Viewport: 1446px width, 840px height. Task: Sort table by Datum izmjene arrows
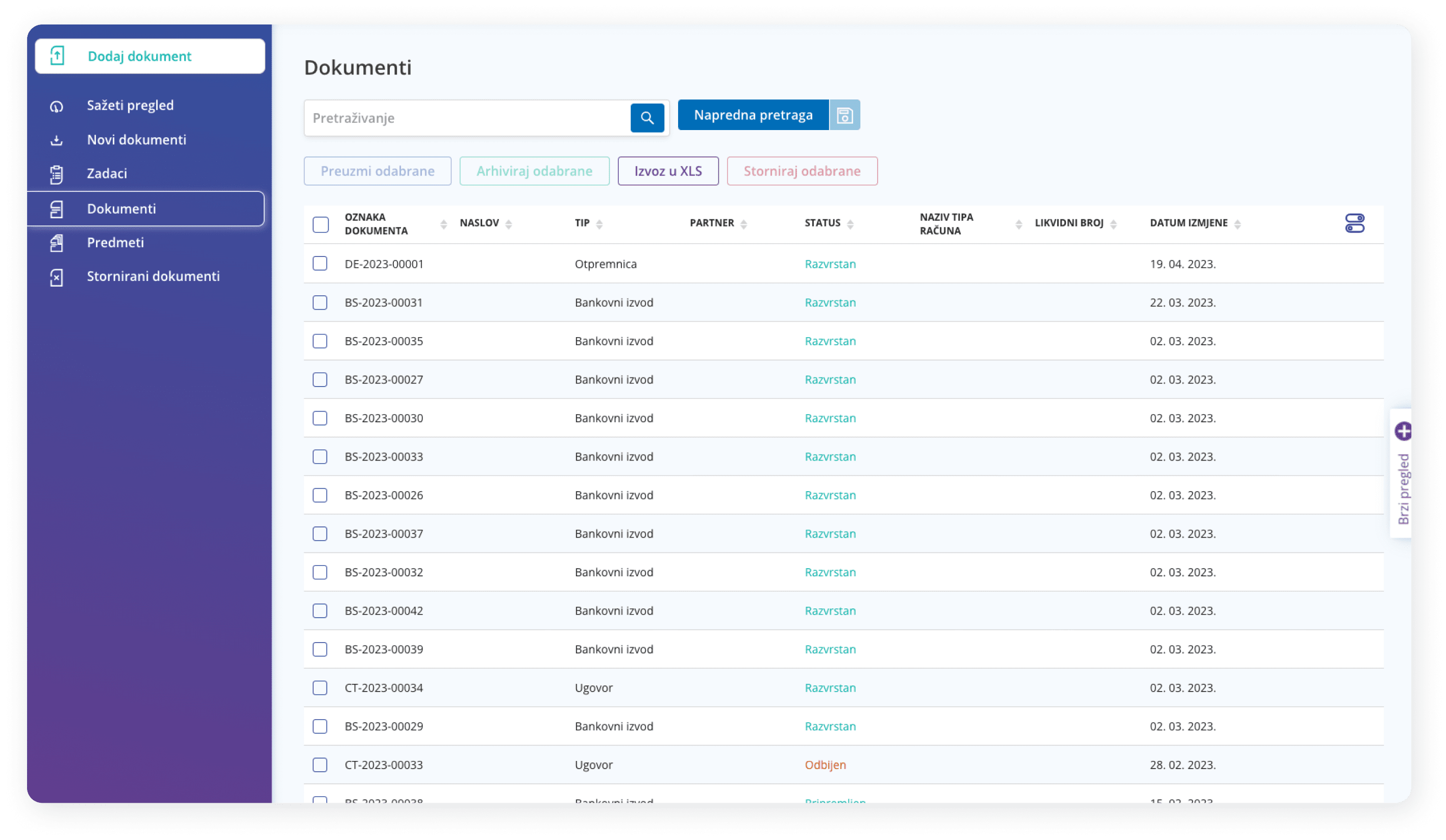(1237, 224)
